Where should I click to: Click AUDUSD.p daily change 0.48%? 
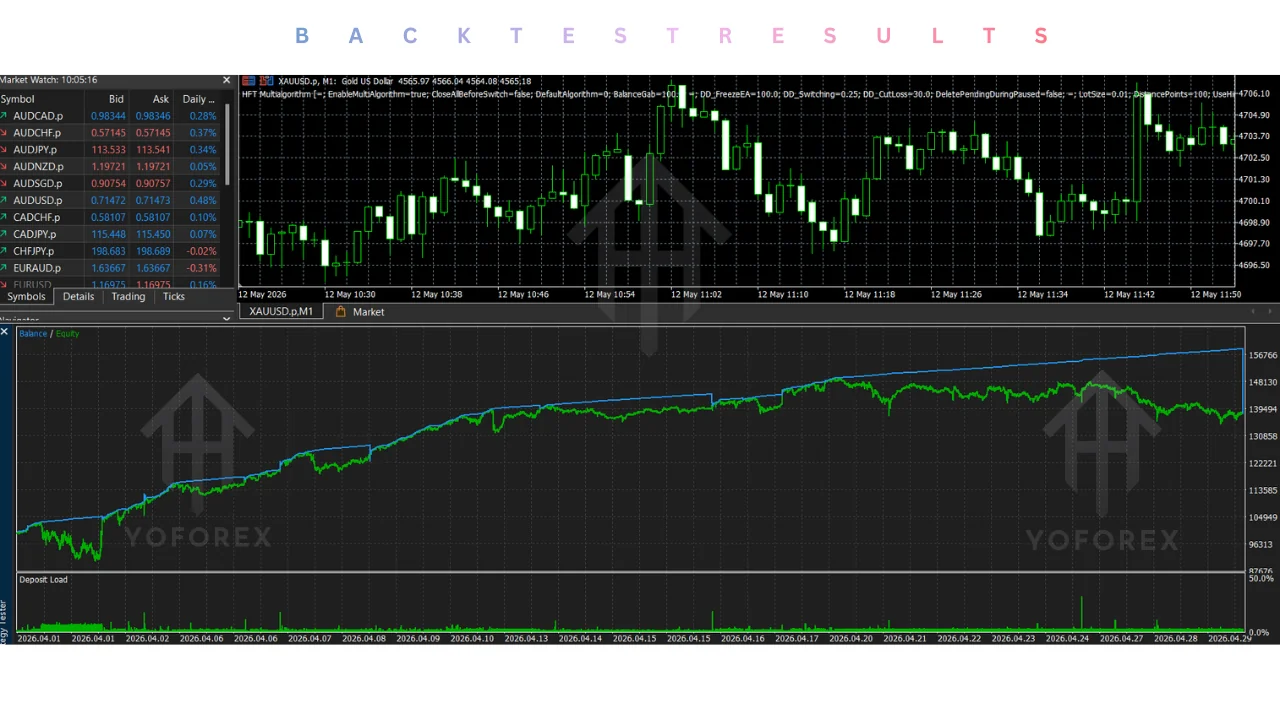pos(203,201)
